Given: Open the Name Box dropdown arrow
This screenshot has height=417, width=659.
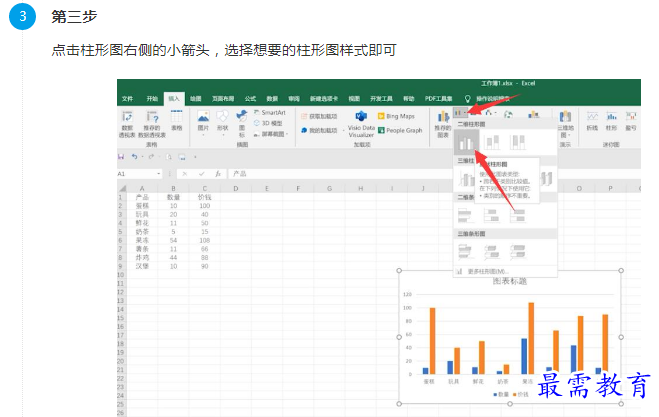Looking at the screenshot, I should click(159, 174).
